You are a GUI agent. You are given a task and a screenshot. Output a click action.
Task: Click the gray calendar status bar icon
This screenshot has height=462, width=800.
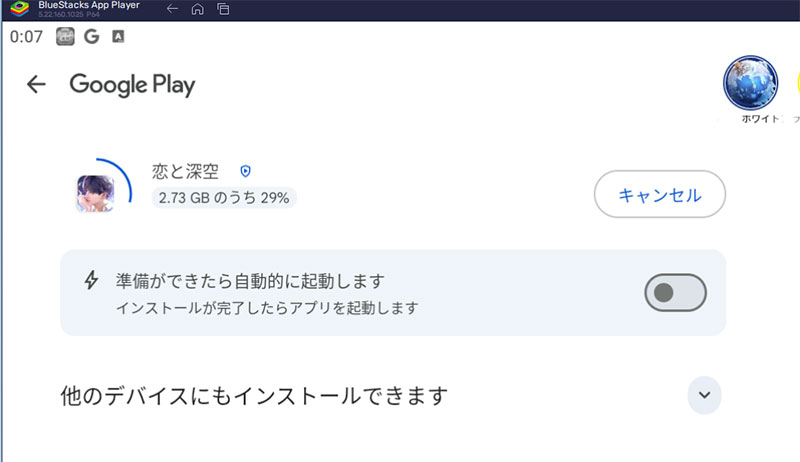[x=67, y=37]
